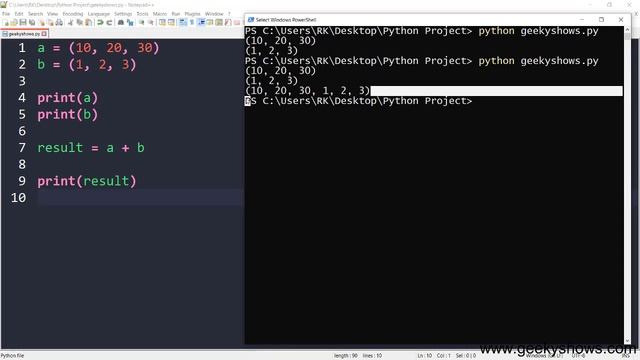Close the geekyshows.py tab with its red X
Screen dimensions: 640x360
(x=44, y=34)
